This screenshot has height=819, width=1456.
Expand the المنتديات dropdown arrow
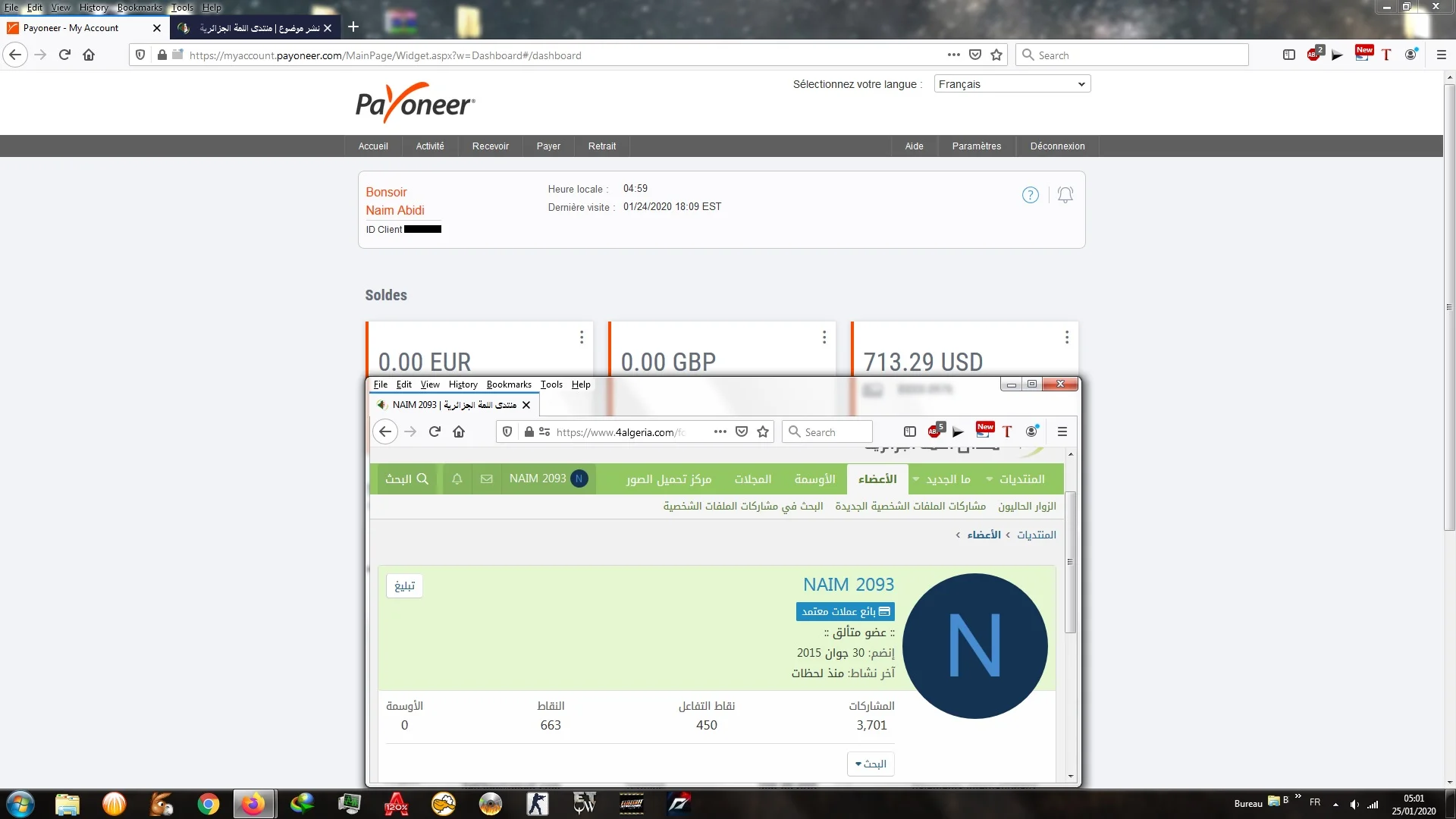[990, 479]
